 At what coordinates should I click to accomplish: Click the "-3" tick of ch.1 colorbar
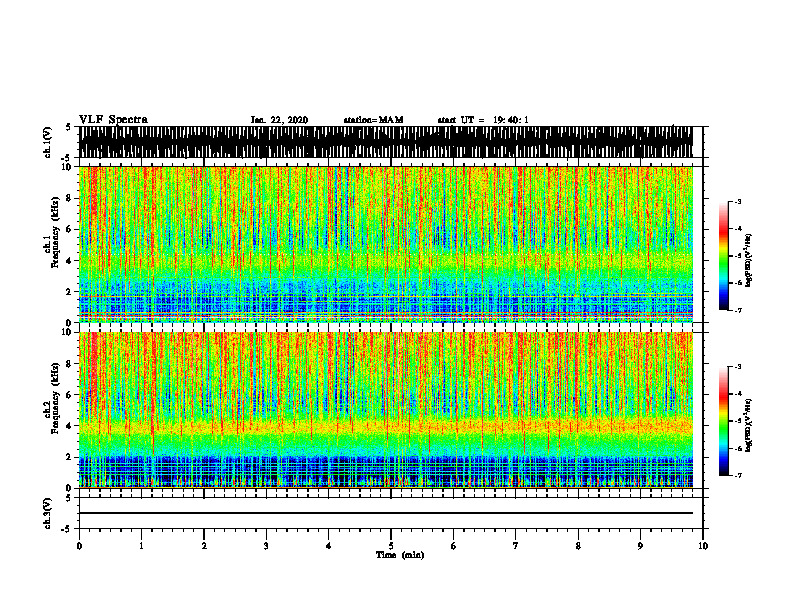tap(737, 202)
